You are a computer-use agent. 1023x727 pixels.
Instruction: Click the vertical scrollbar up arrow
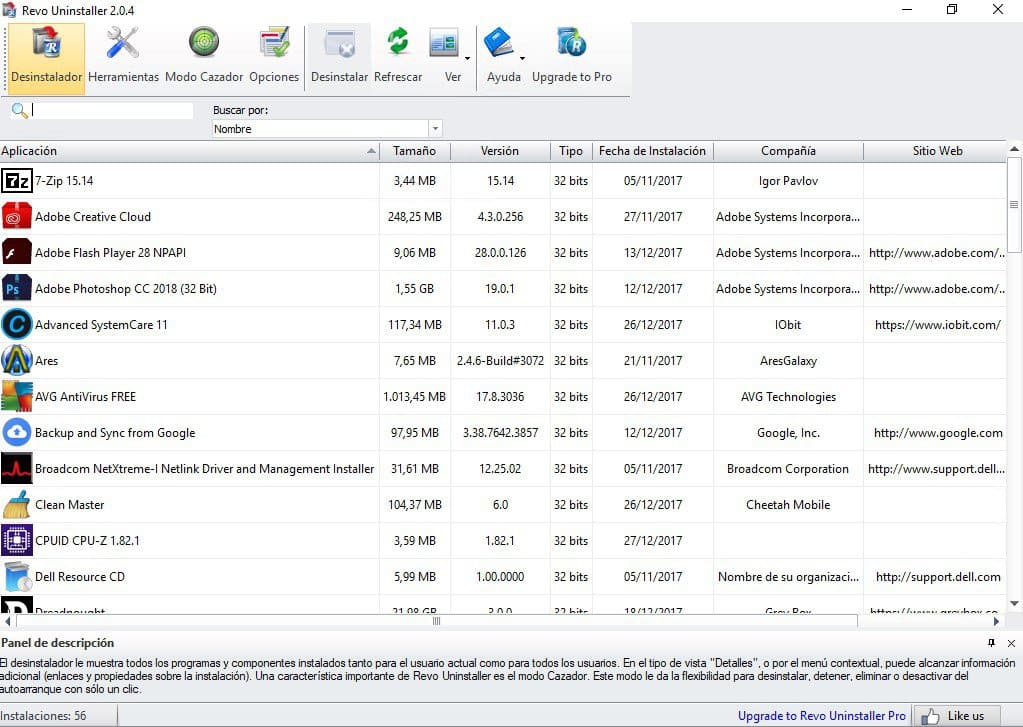coord(1015,149)
